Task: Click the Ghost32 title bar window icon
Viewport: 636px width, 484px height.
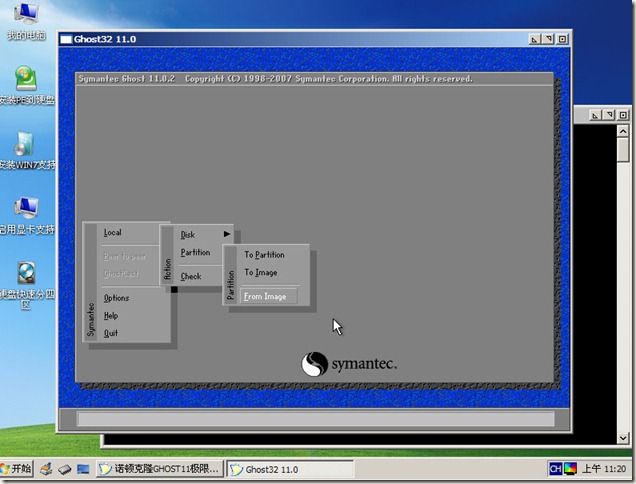Action: (x=66, y=39)
